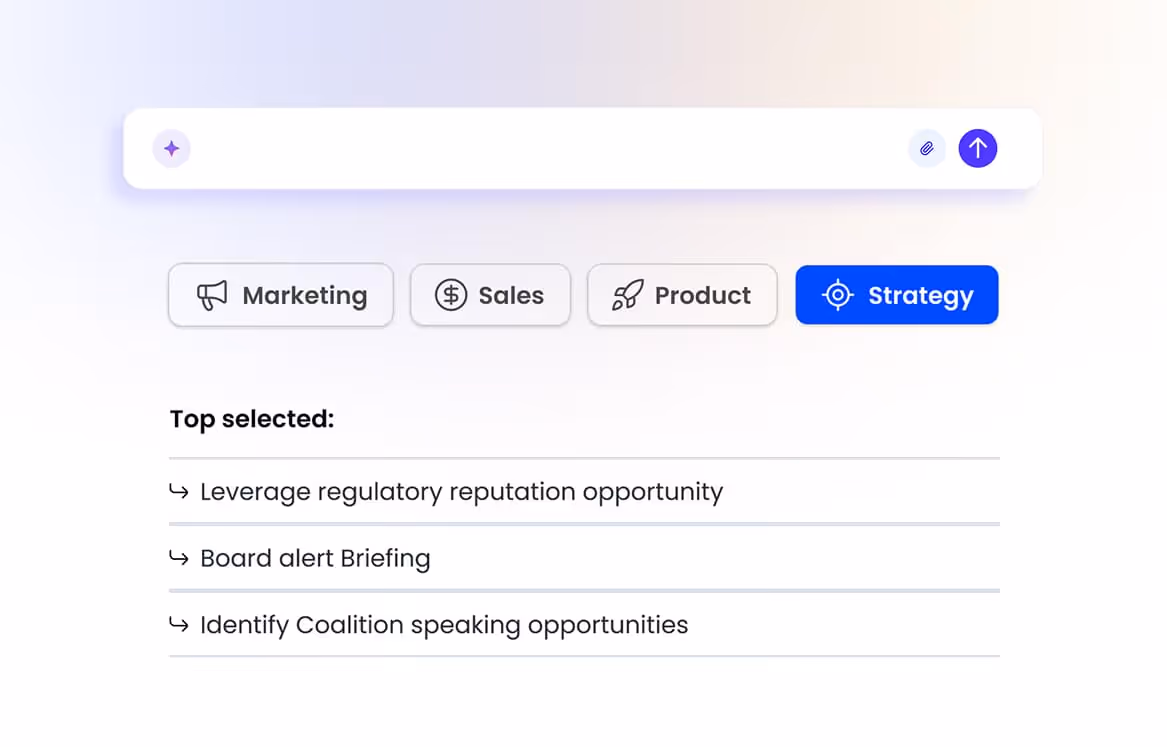Click the paperclip attachment icon
The image size is (1167, 747).
927,149
